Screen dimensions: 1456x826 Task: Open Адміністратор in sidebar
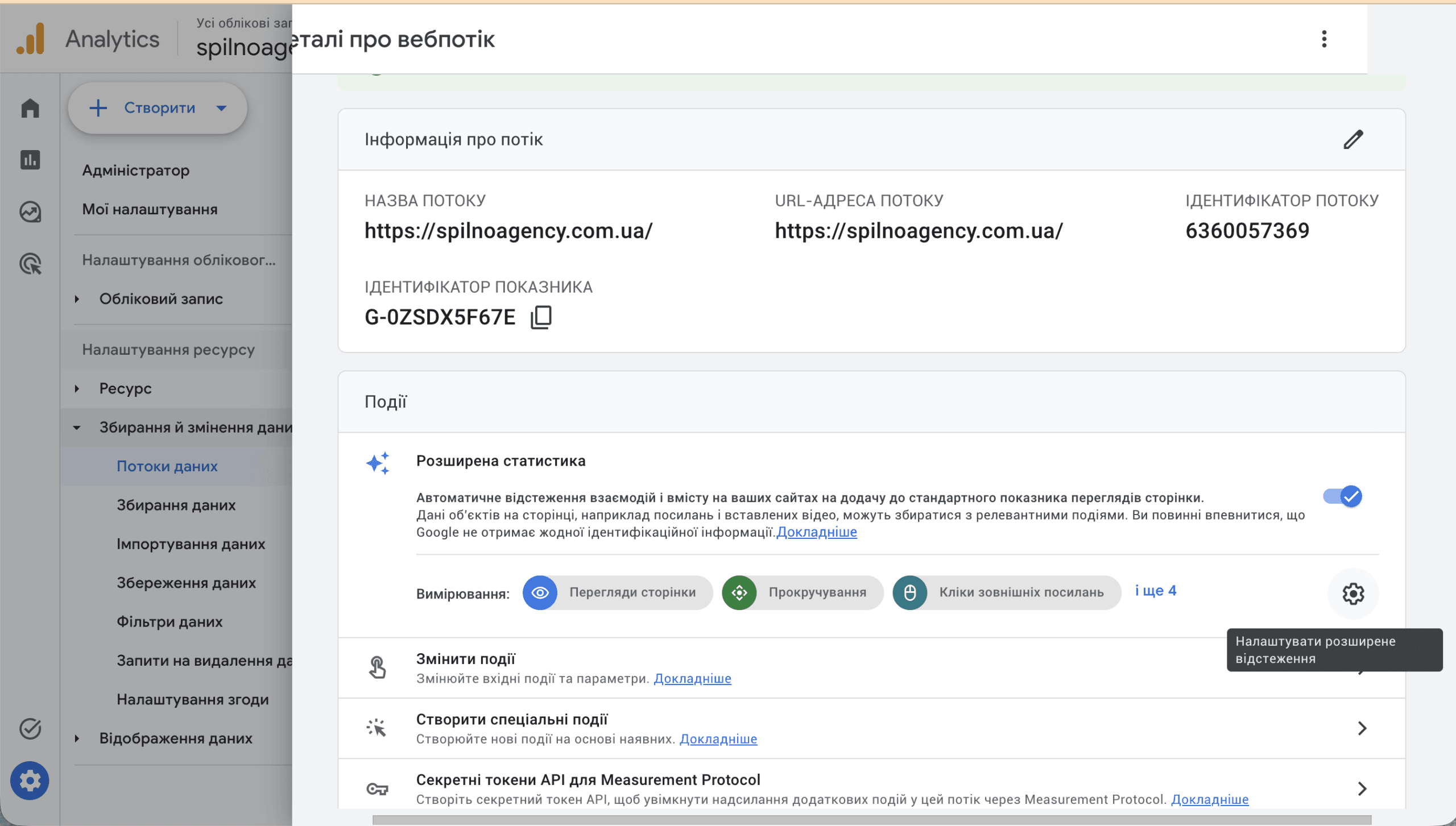135,171
